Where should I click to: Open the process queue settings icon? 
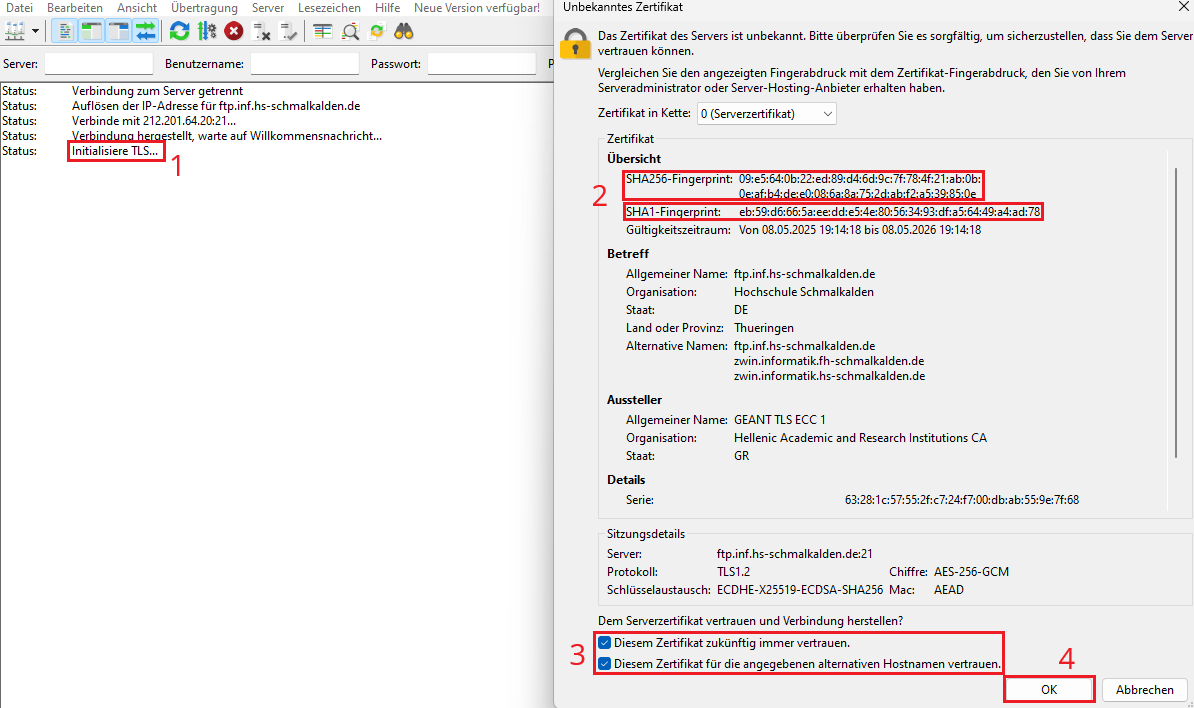pos(207,31)
